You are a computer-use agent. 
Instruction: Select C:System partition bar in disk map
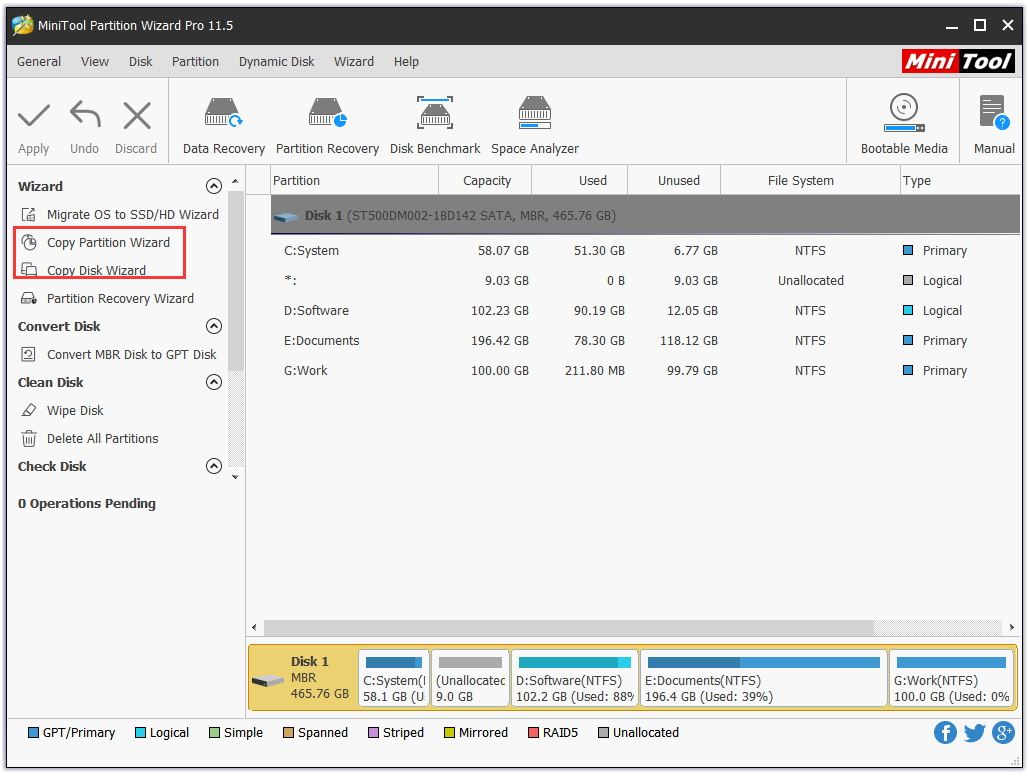coord(394,678)
